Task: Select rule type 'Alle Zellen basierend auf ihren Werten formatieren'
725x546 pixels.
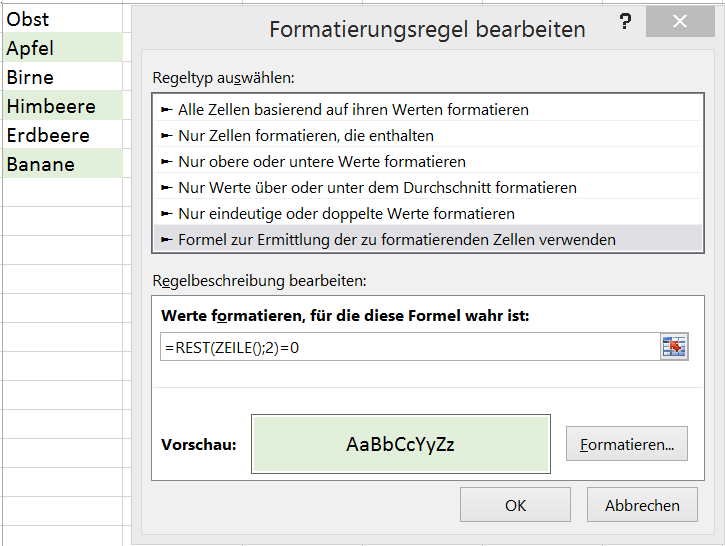Action: tap(428, 110)
